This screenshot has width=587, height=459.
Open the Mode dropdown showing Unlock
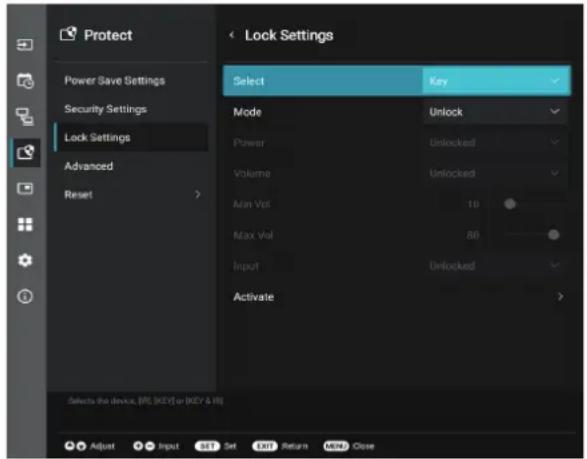tap(495, 112)
